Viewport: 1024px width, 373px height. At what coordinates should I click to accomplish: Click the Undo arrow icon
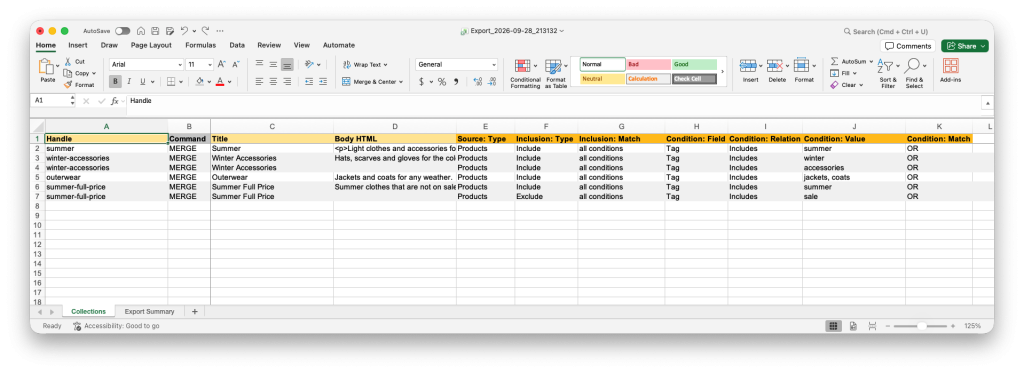184,31
